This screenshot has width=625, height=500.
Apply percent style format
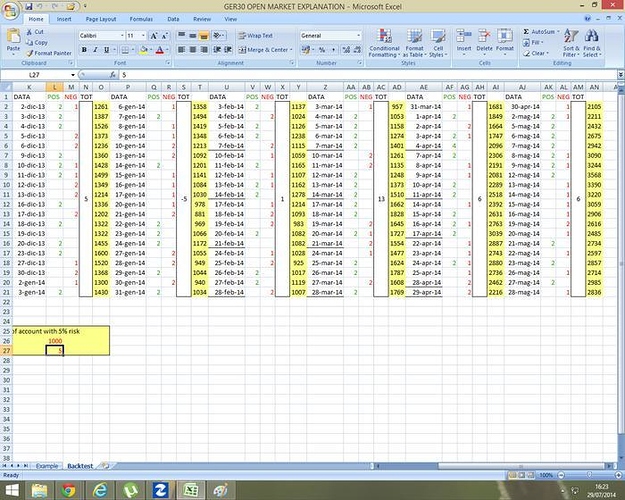pos(322,50)
